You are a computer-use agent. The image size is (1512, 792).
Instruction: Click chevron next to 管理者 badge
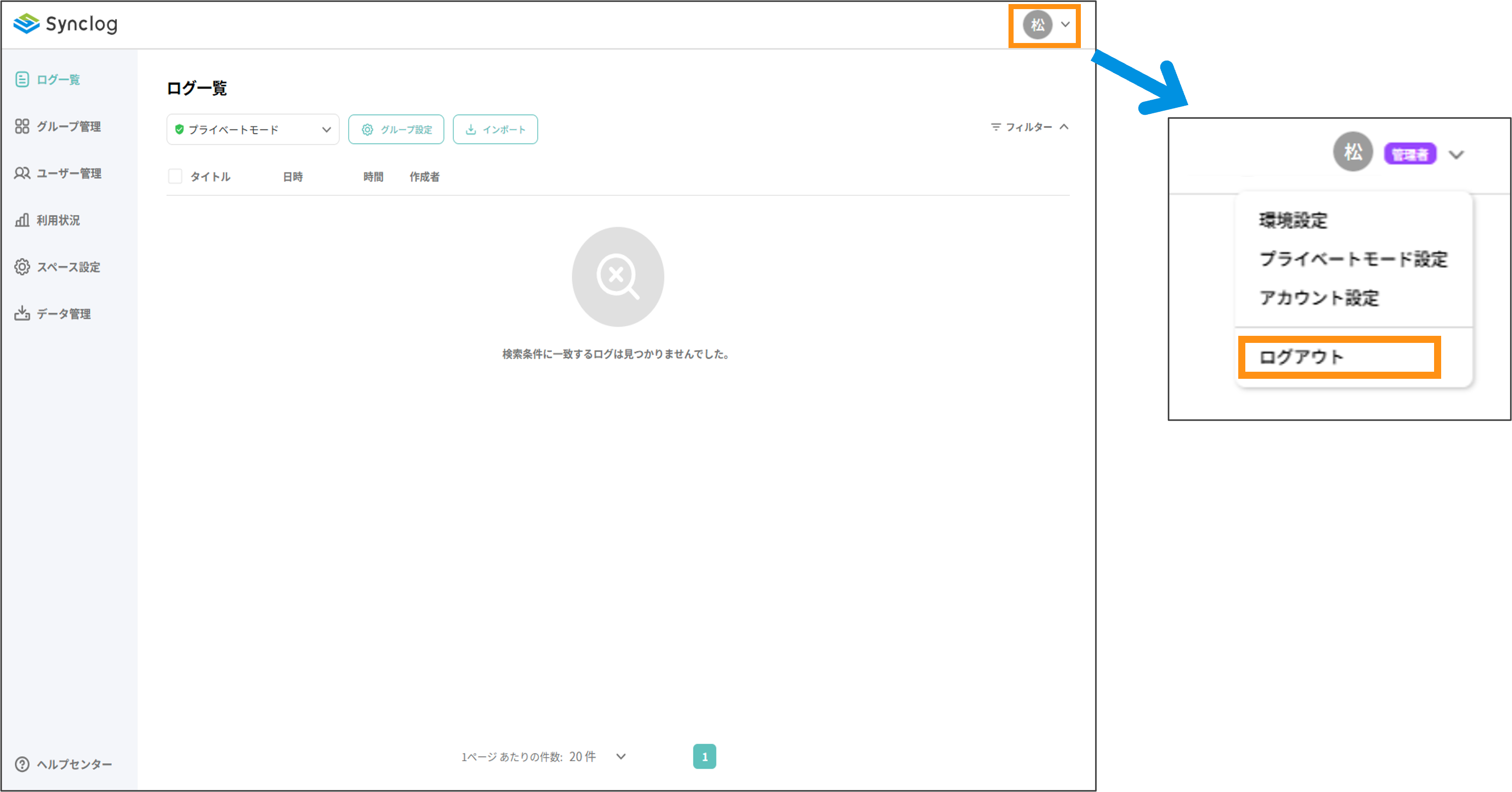point(1456,154)
